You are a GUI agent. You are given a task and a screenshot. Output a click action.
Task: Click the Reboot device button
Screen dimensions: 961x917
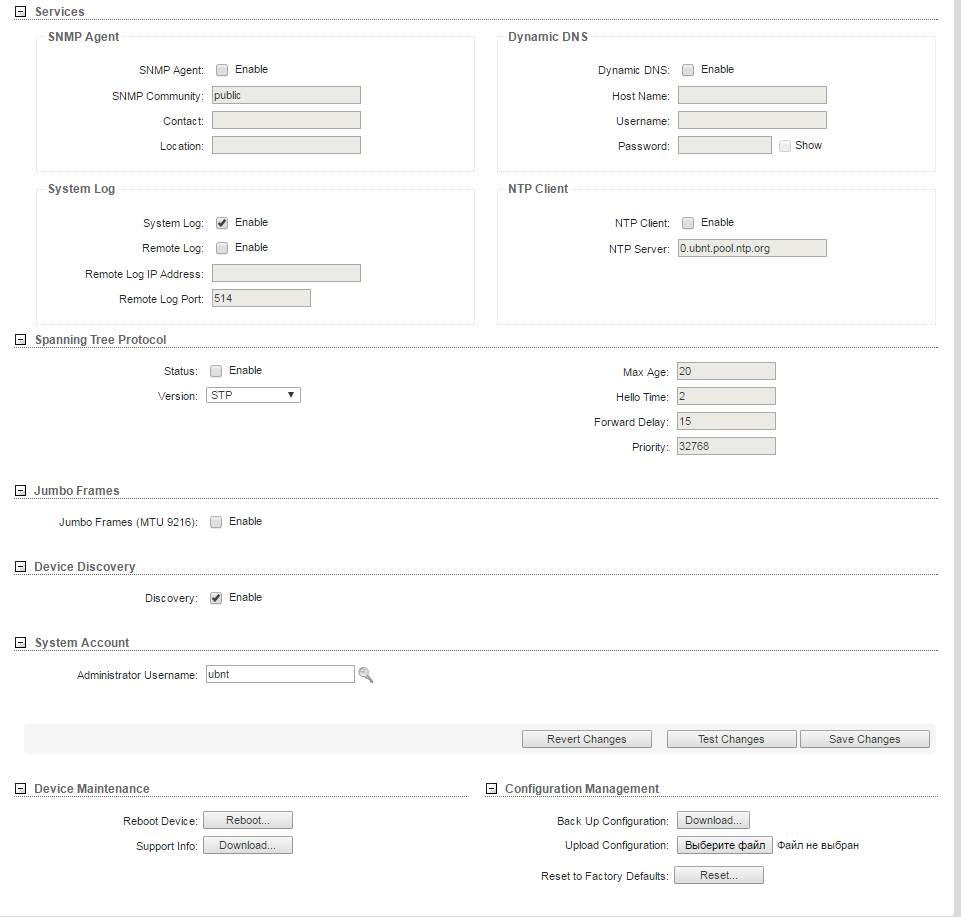point(248,820)
